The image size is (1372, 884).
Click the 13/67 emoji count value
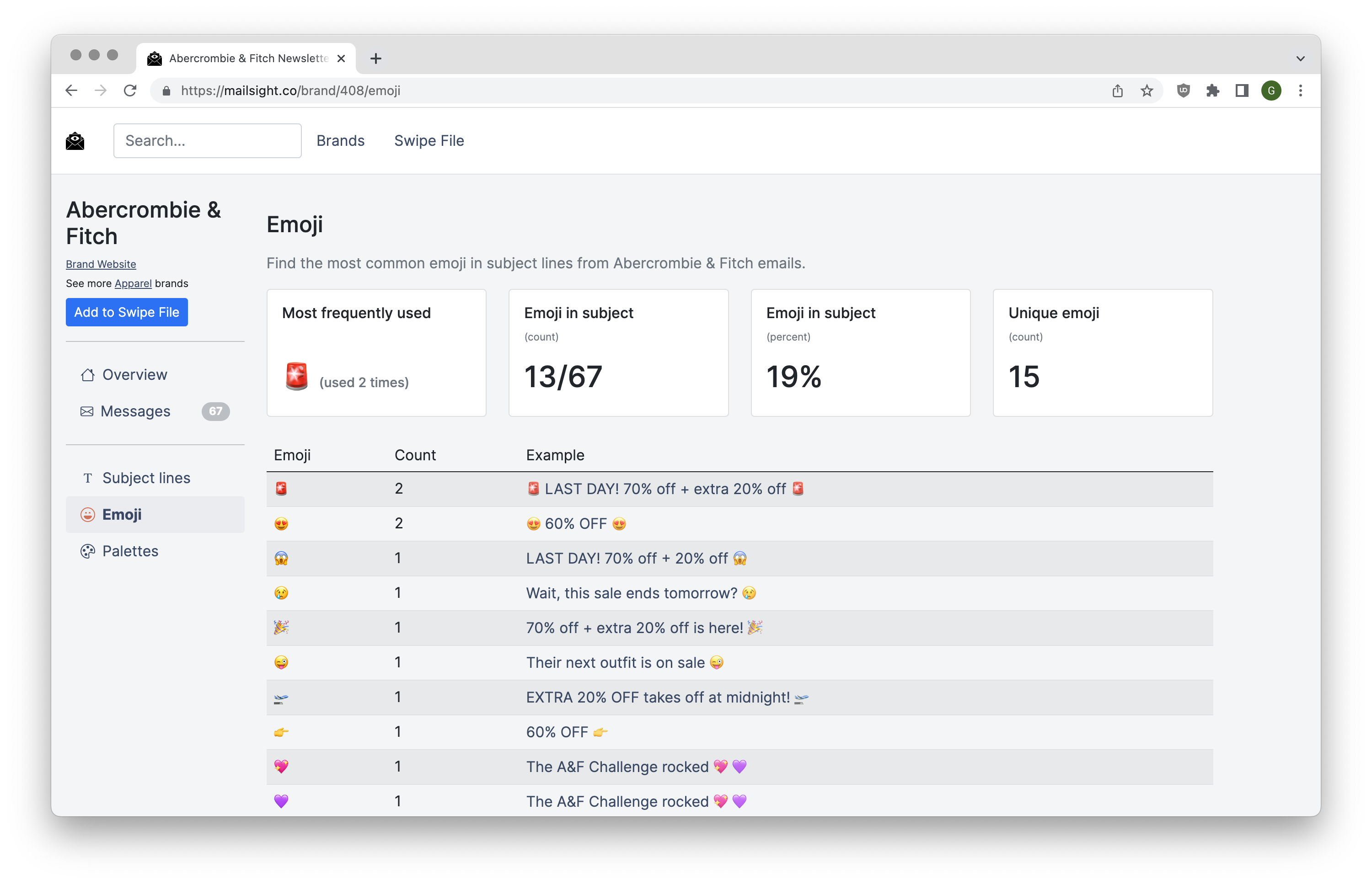563,377
